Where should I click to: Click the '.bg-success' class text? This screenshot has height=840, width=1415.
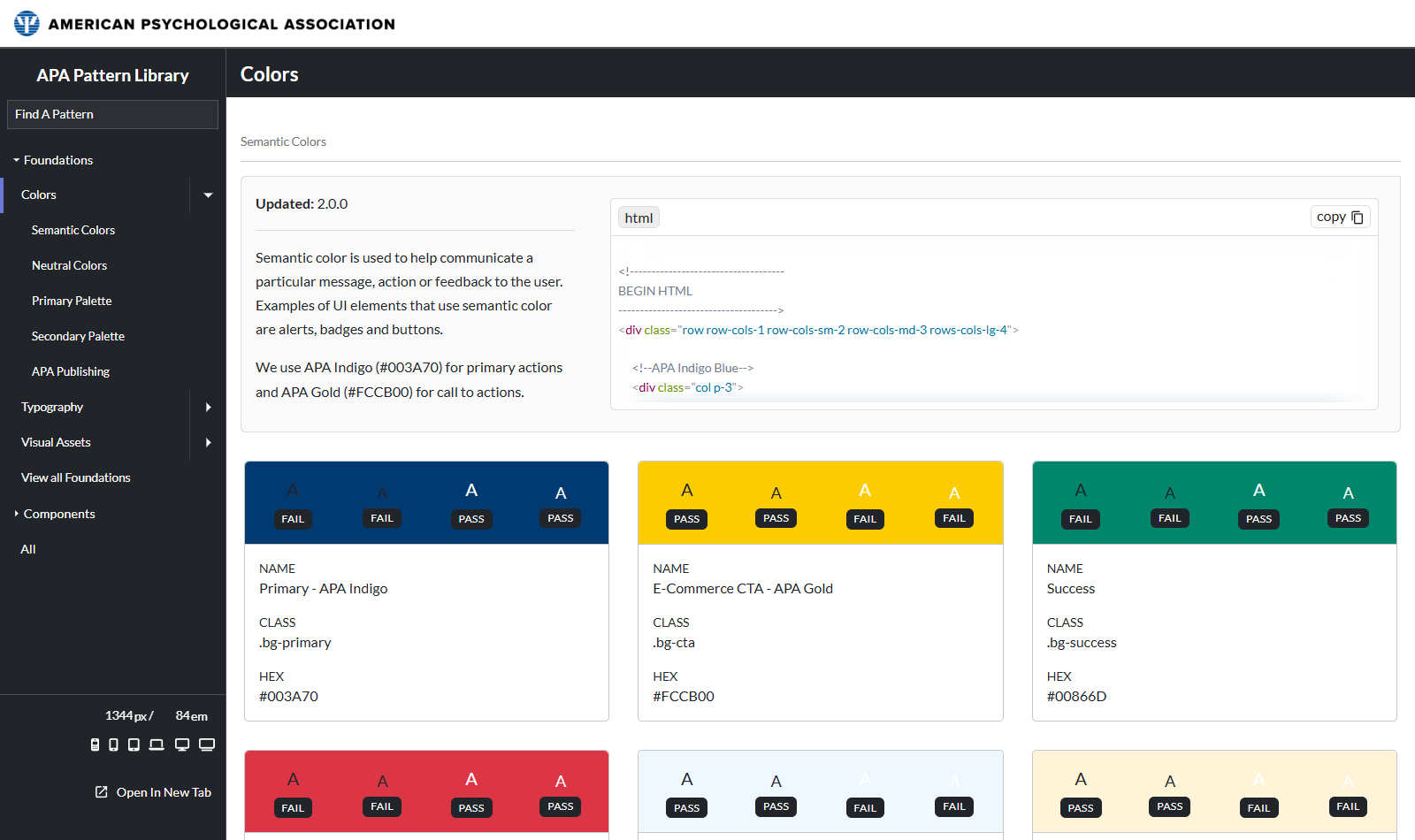(1082, 643)
